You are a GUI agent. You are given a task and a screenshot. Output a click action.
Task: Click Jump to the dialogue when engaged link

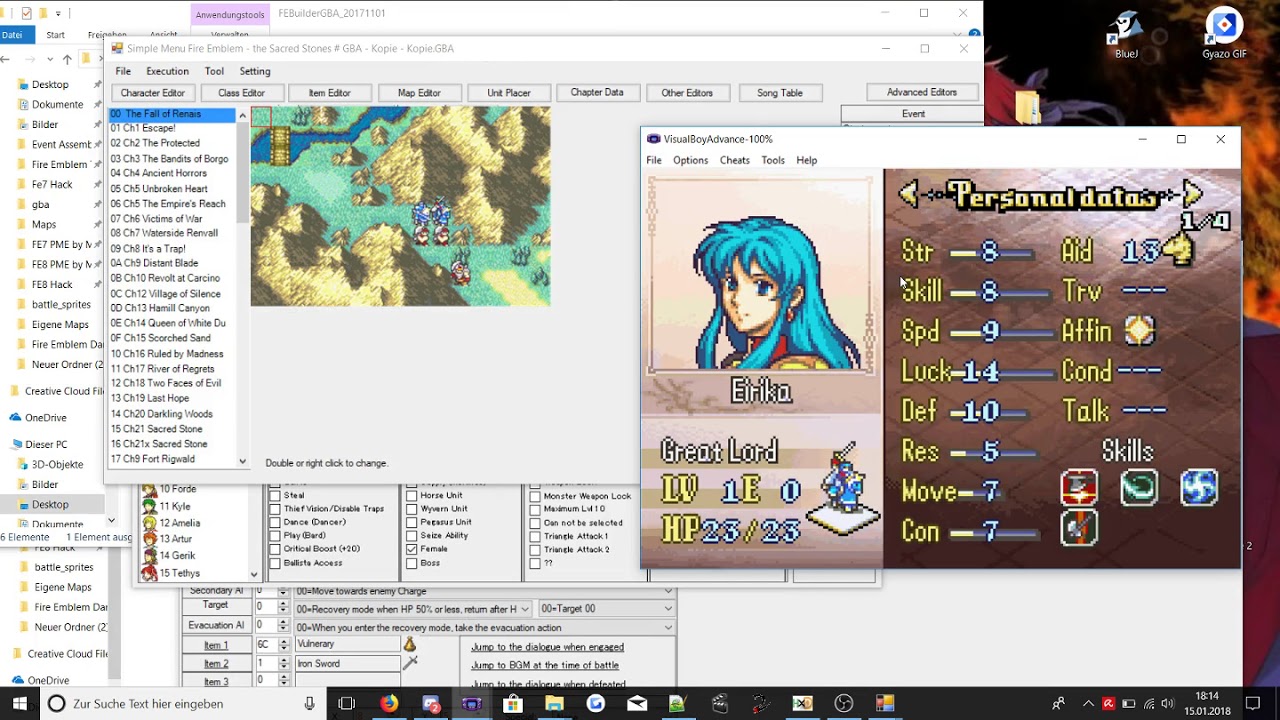tap(547, 647)
